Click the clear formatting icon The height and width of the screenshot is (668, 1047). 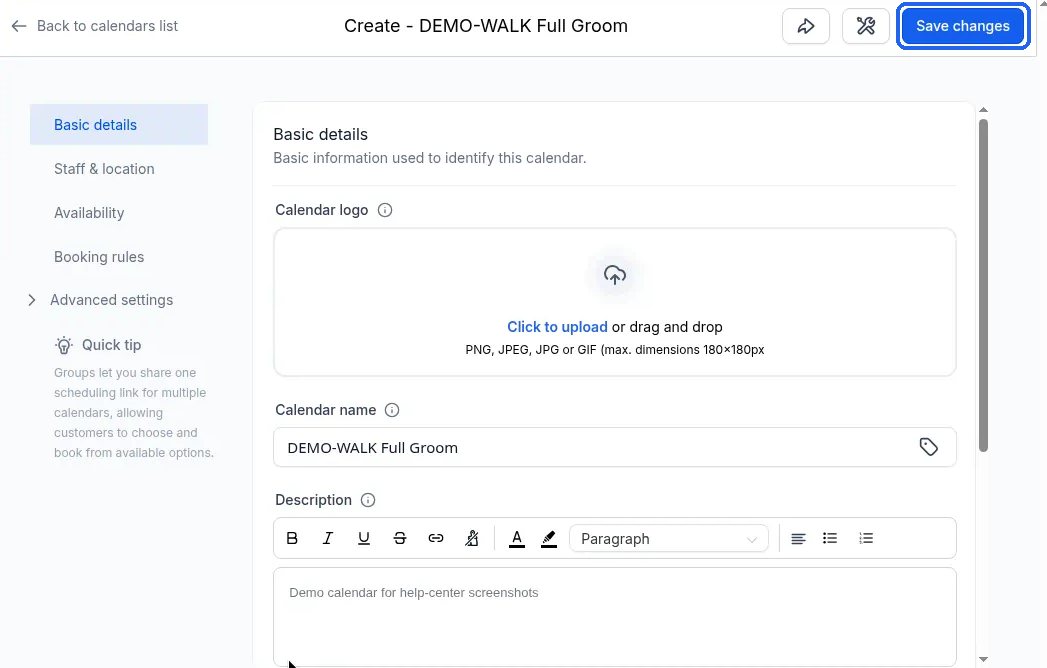click(472, 538)
